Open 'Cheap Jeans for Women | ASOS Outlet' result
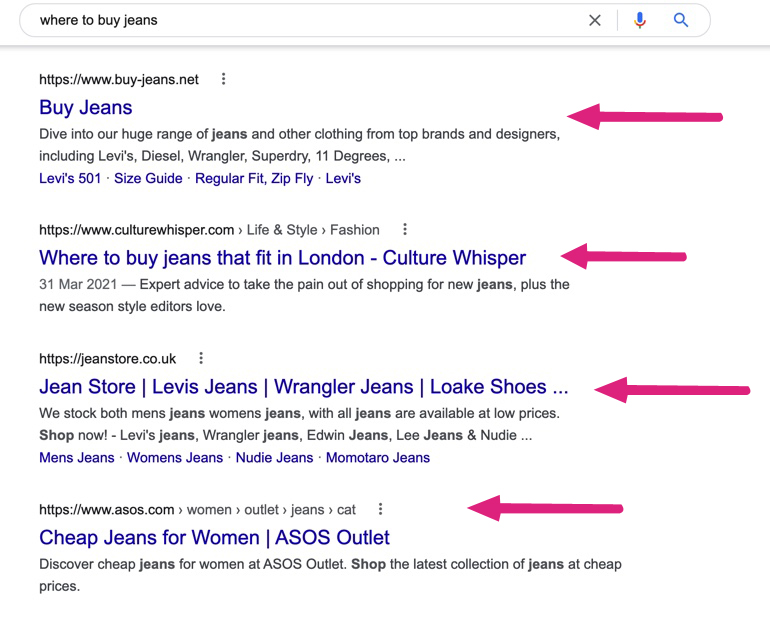This screenshot has width=770, height=630. 214,538
